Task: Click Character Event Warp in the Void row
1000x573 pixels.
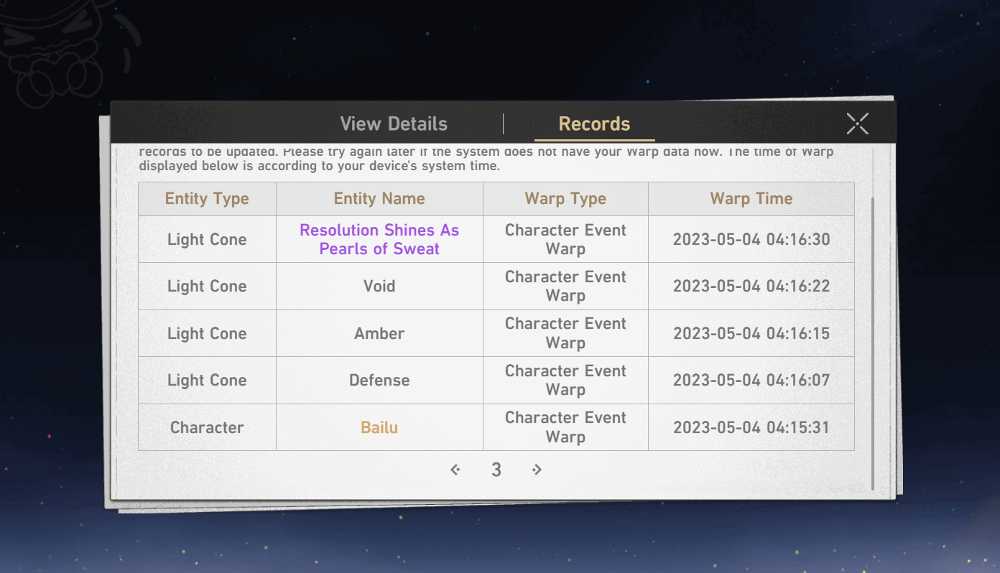Action: (566, 286)
